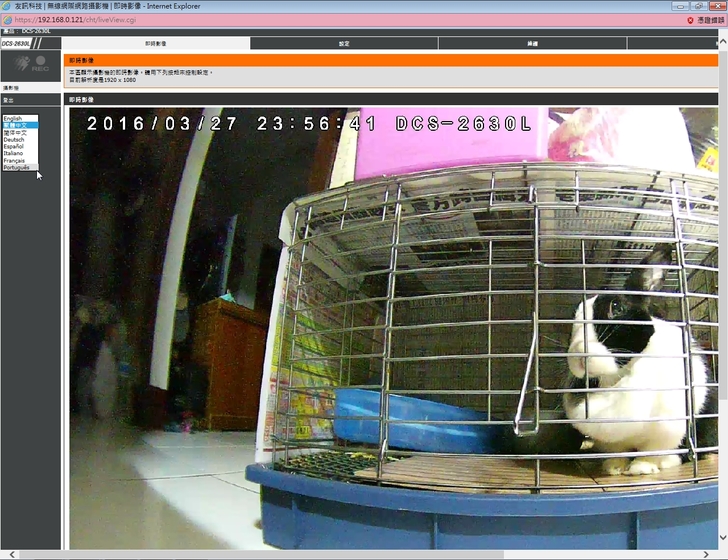Choose Italiano in the language list

click(x=20, y=153)
